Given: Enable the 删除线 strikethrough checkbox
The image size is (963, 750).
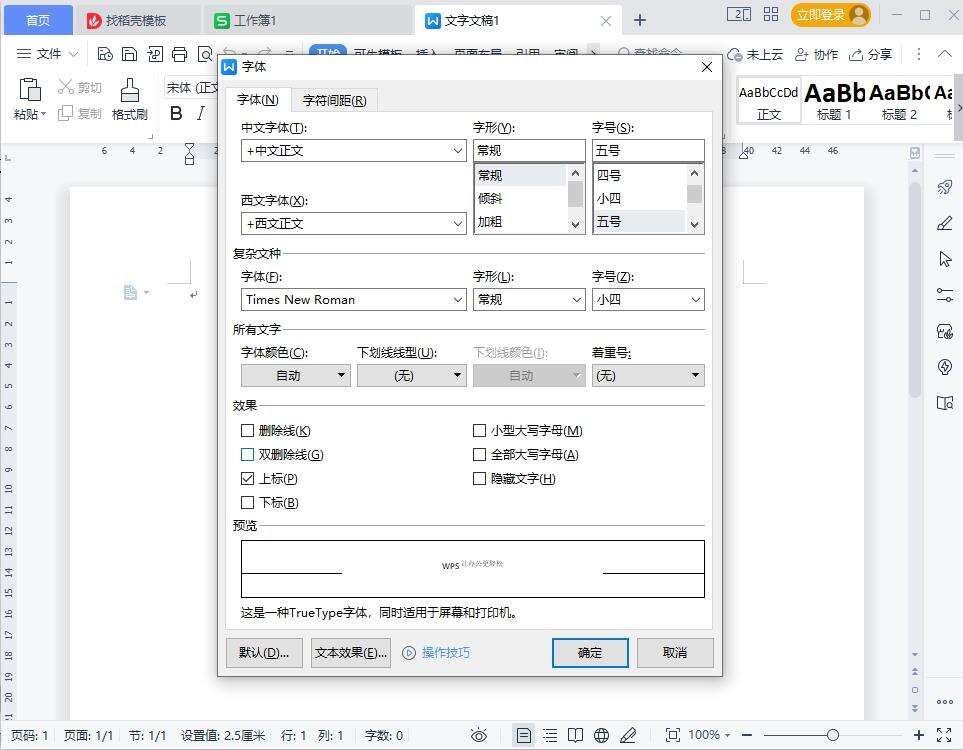Looking at the screenshot, I should (x=248, y=431).
